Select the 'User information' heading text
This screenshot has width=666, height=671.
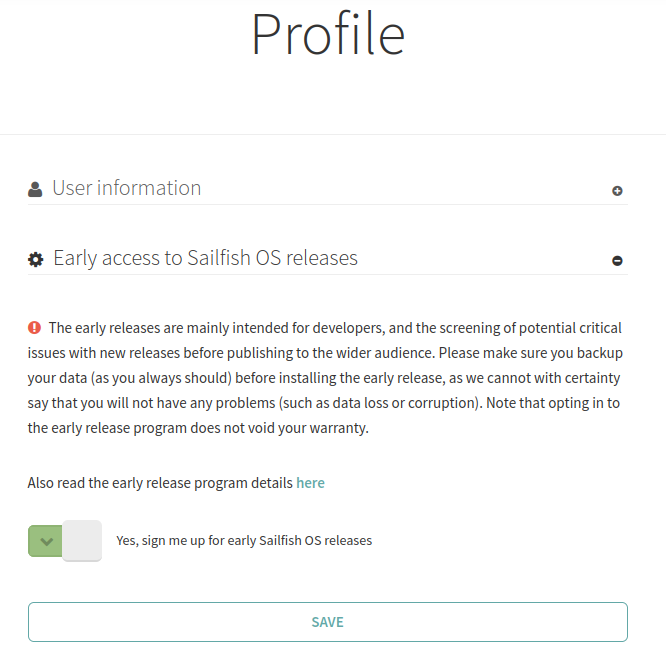click(126, 188)
